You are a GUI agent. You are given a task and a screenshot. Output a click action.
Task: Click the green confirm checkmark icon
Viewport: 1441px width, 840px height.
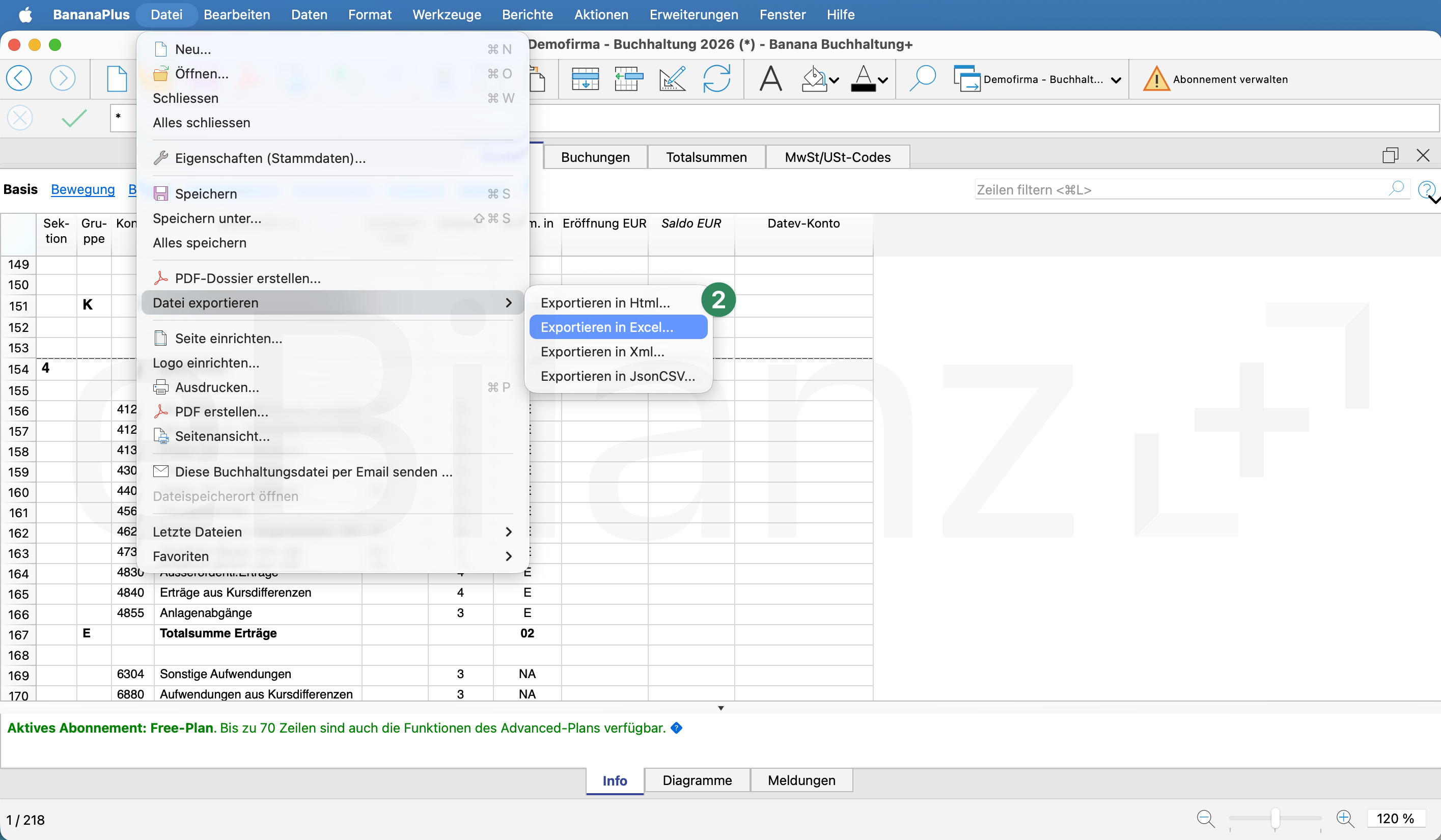pos(74,118)
